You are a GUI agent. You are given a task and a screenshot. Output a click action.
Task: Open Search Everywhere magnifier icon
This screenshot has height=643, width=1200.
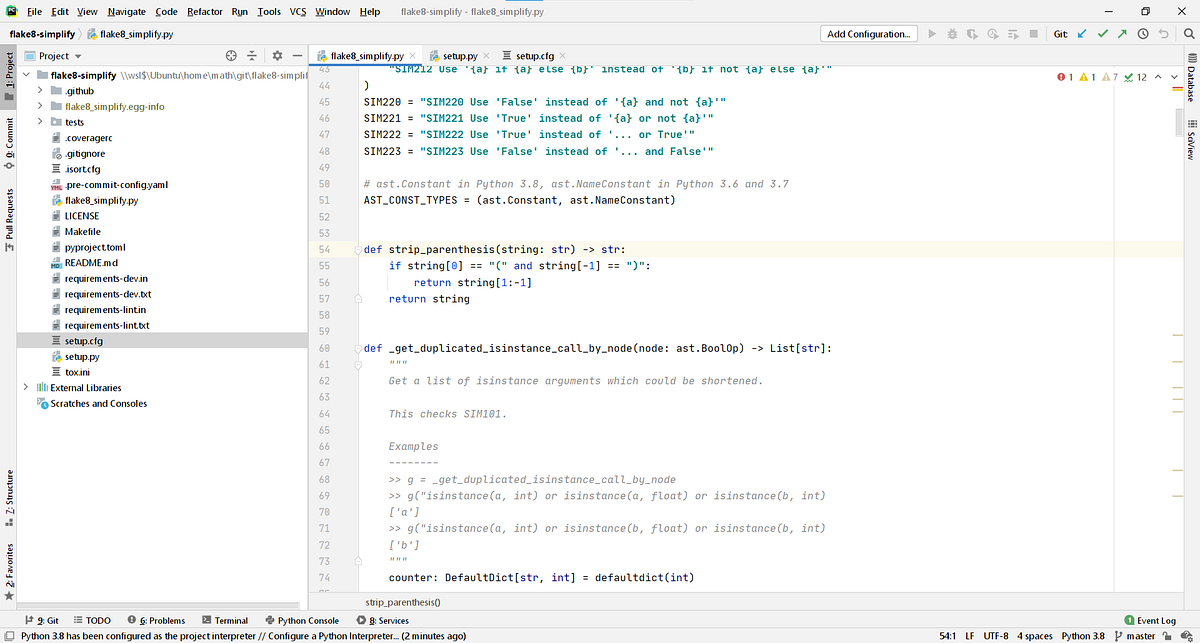pyautogui.click(x=1188, y=34)
